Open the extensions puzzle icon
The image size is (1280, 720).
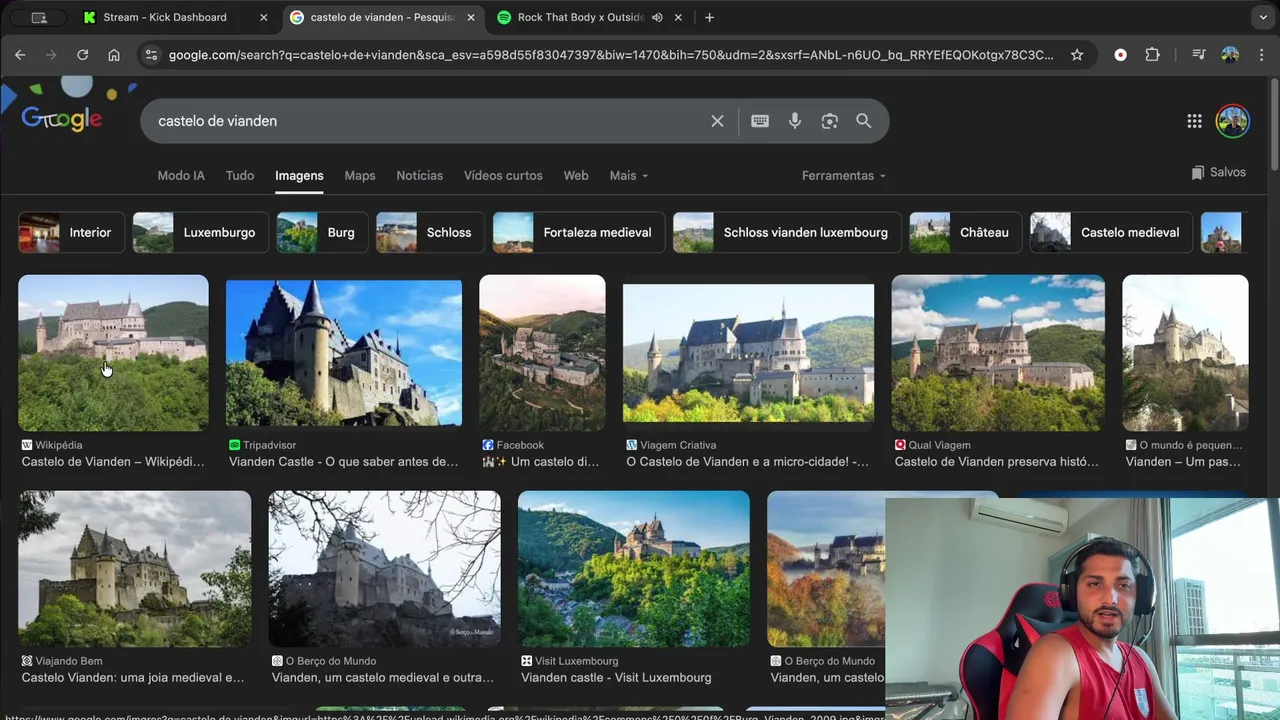click(1152, 55)
